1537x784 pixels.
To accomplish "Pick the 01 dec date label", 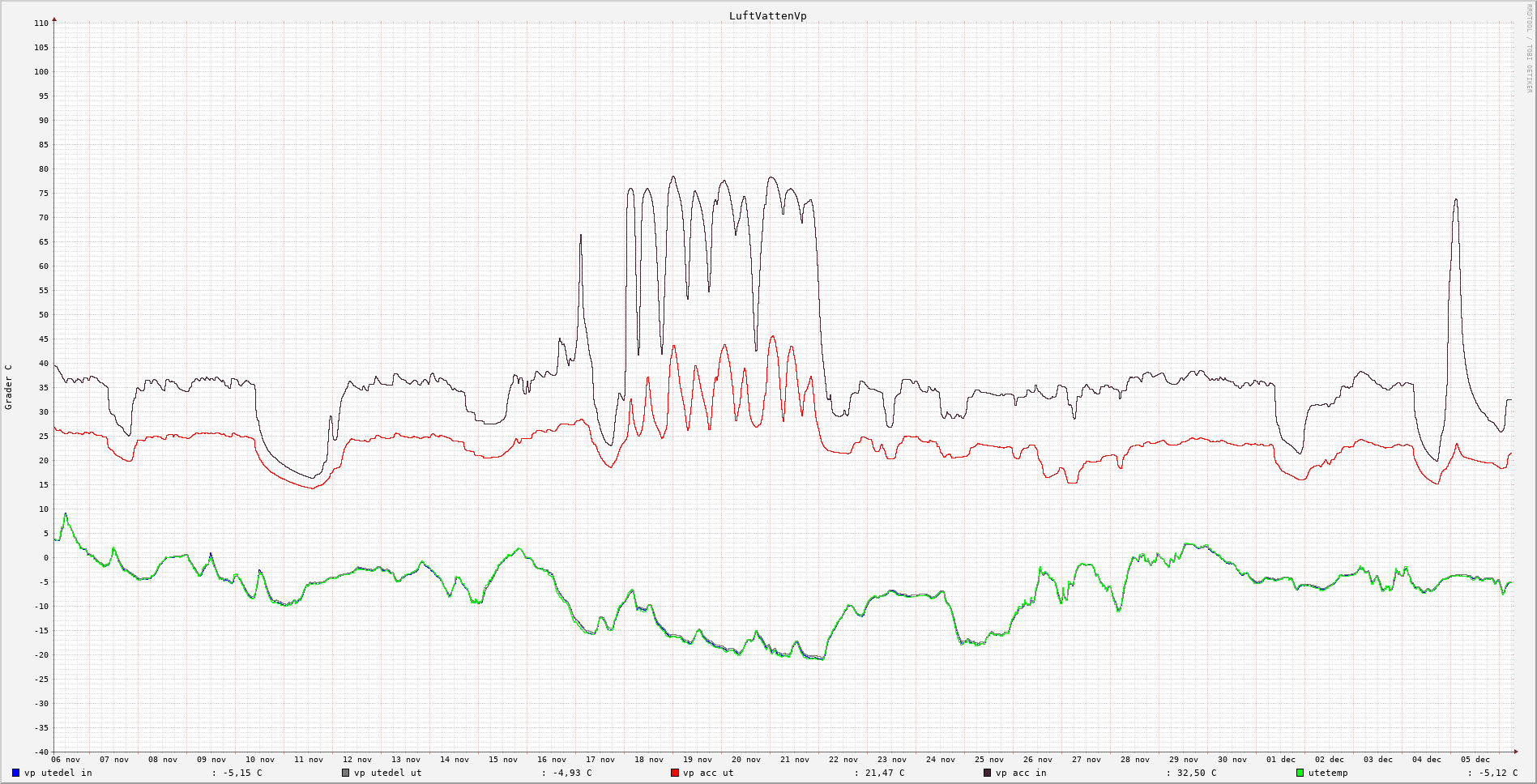I will (x=1281, y=760).
